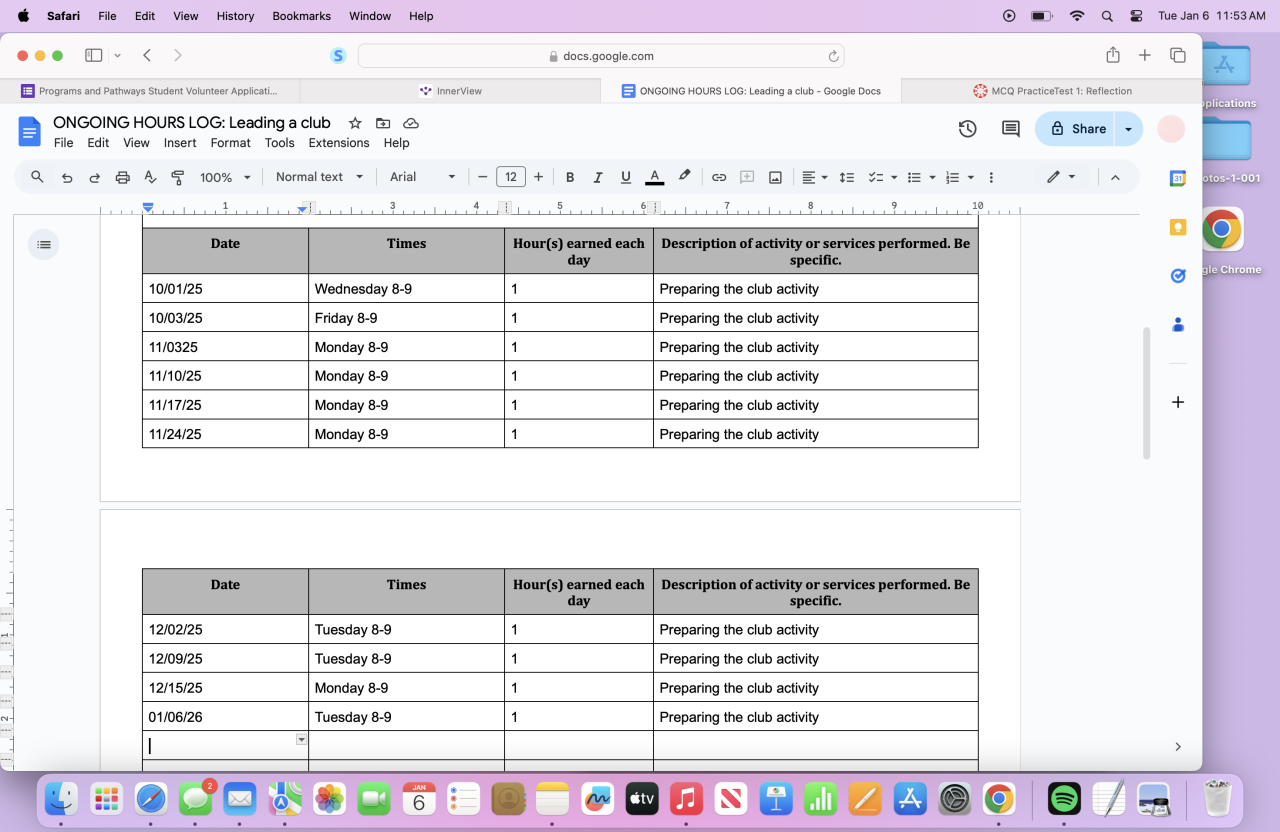Expand the Normal text style dropdown
Viewport: 1280px width, 832px height.
tap(318, 177)
